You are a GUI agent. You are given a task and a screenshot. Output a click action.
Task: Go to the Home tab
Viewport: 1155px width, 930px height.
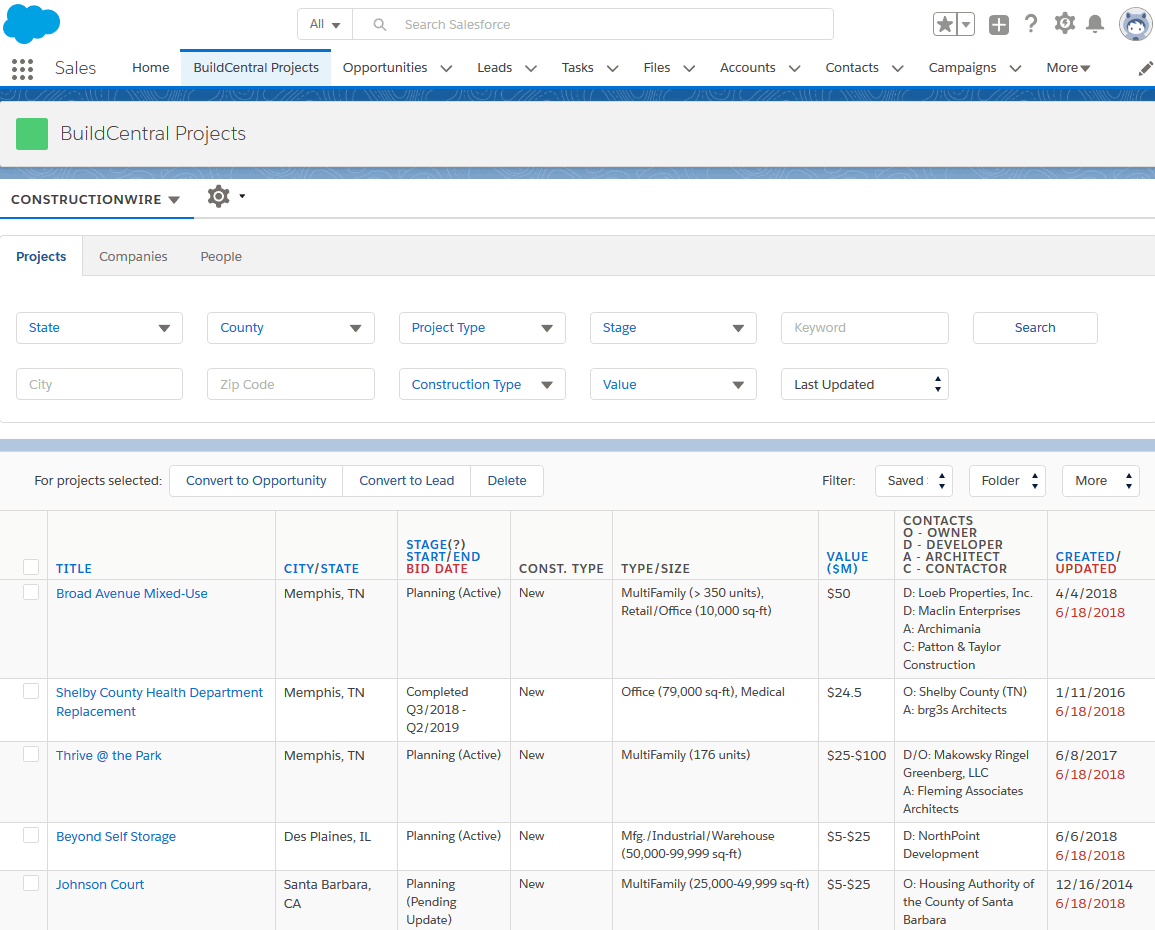[x=150, y=68]
